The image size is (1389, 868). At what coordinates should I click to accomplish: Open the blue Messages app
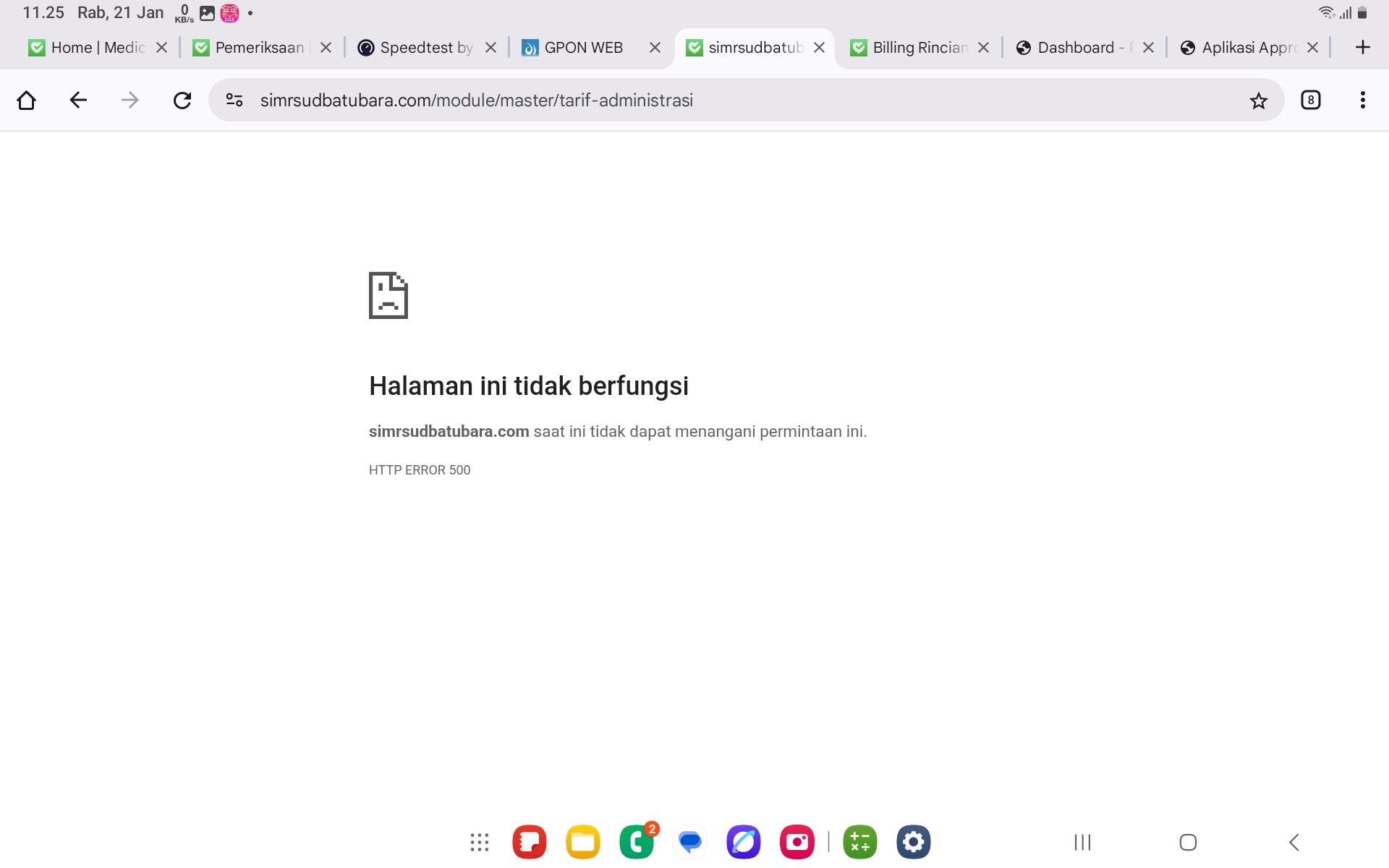[690, 842]
